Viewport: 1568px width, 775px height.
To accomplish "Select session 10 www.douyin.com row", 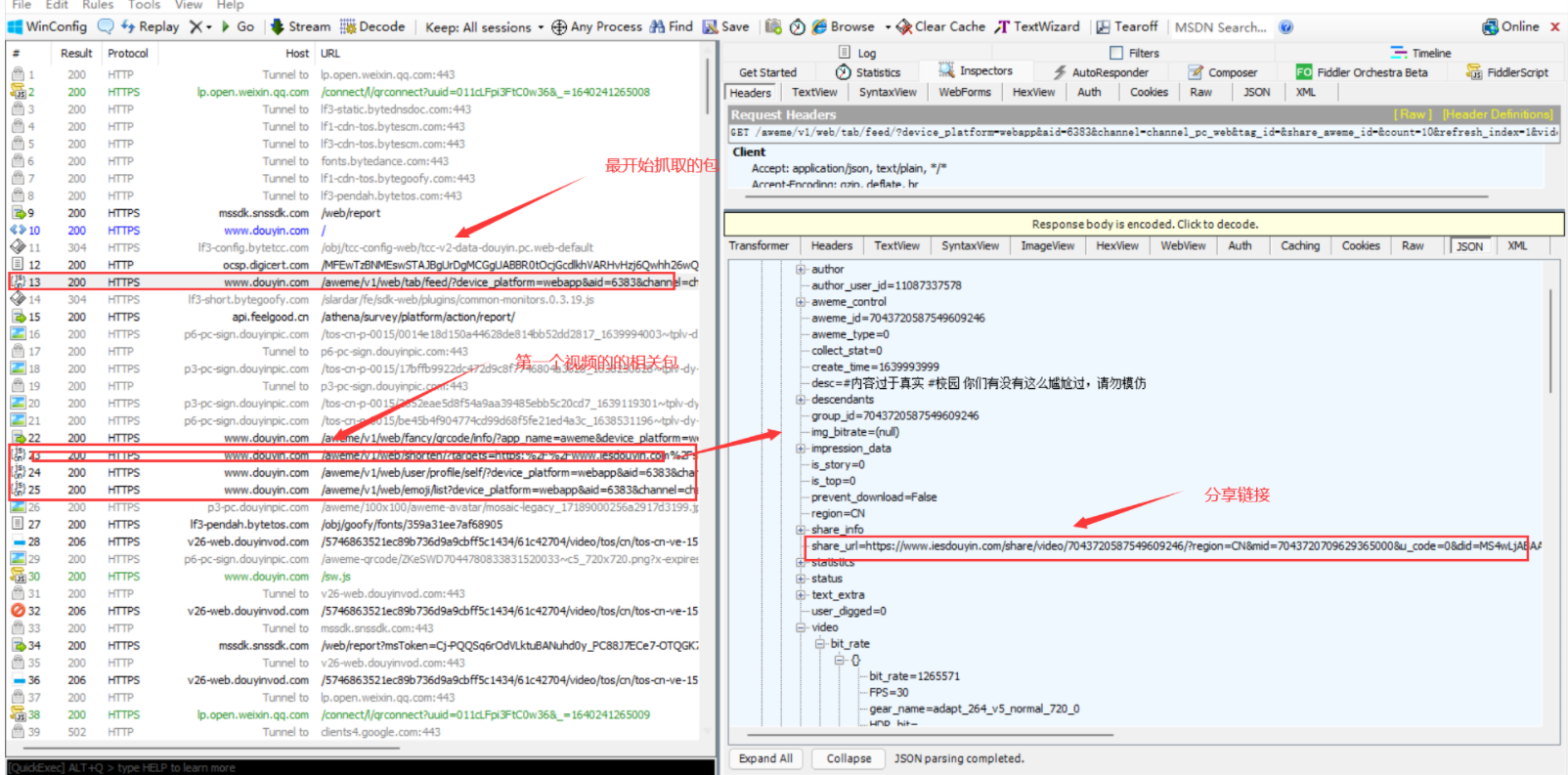I will click(x=354, y=231).
